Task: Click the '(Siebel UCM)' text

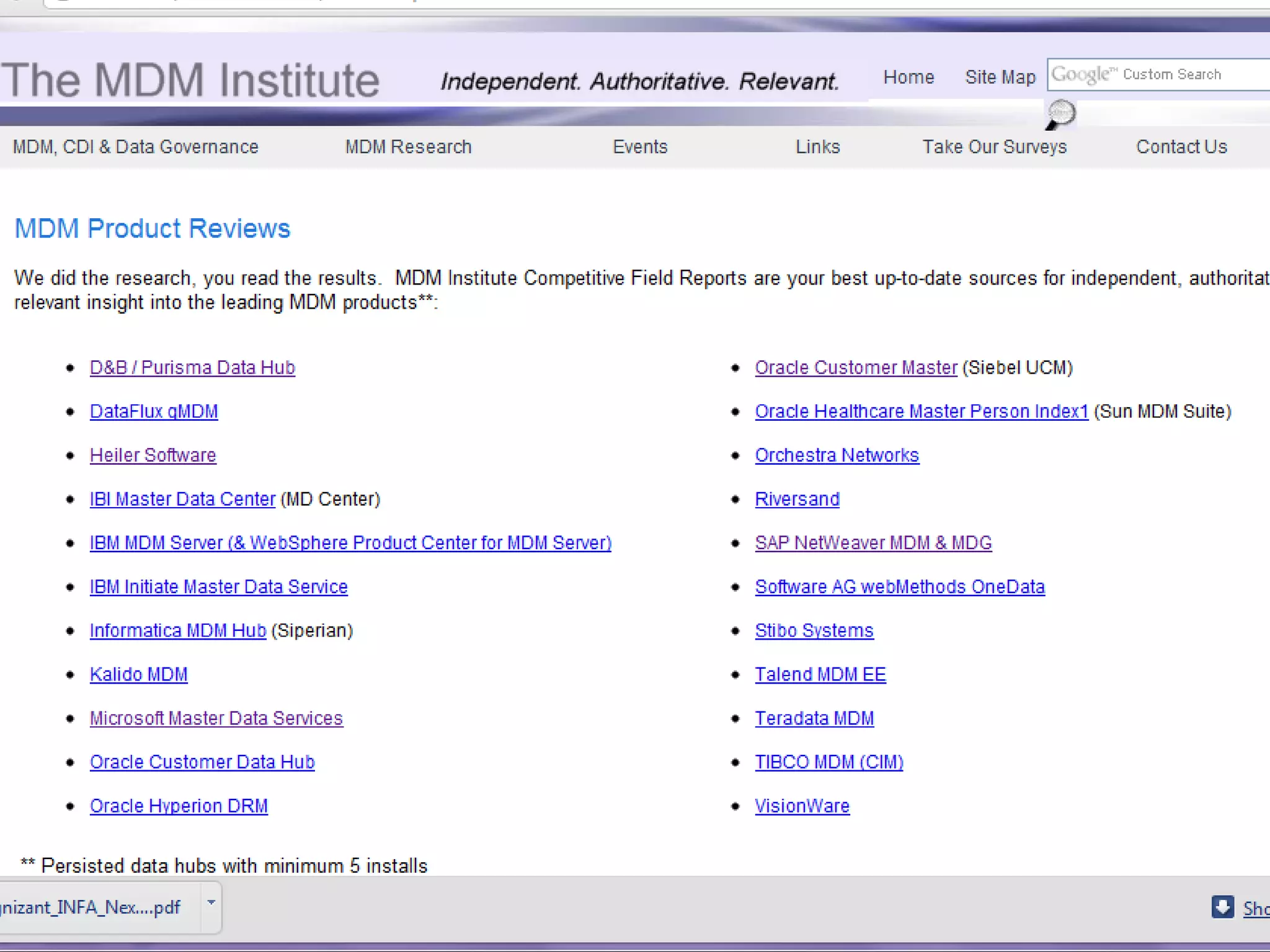Action: pos(1018,368)
